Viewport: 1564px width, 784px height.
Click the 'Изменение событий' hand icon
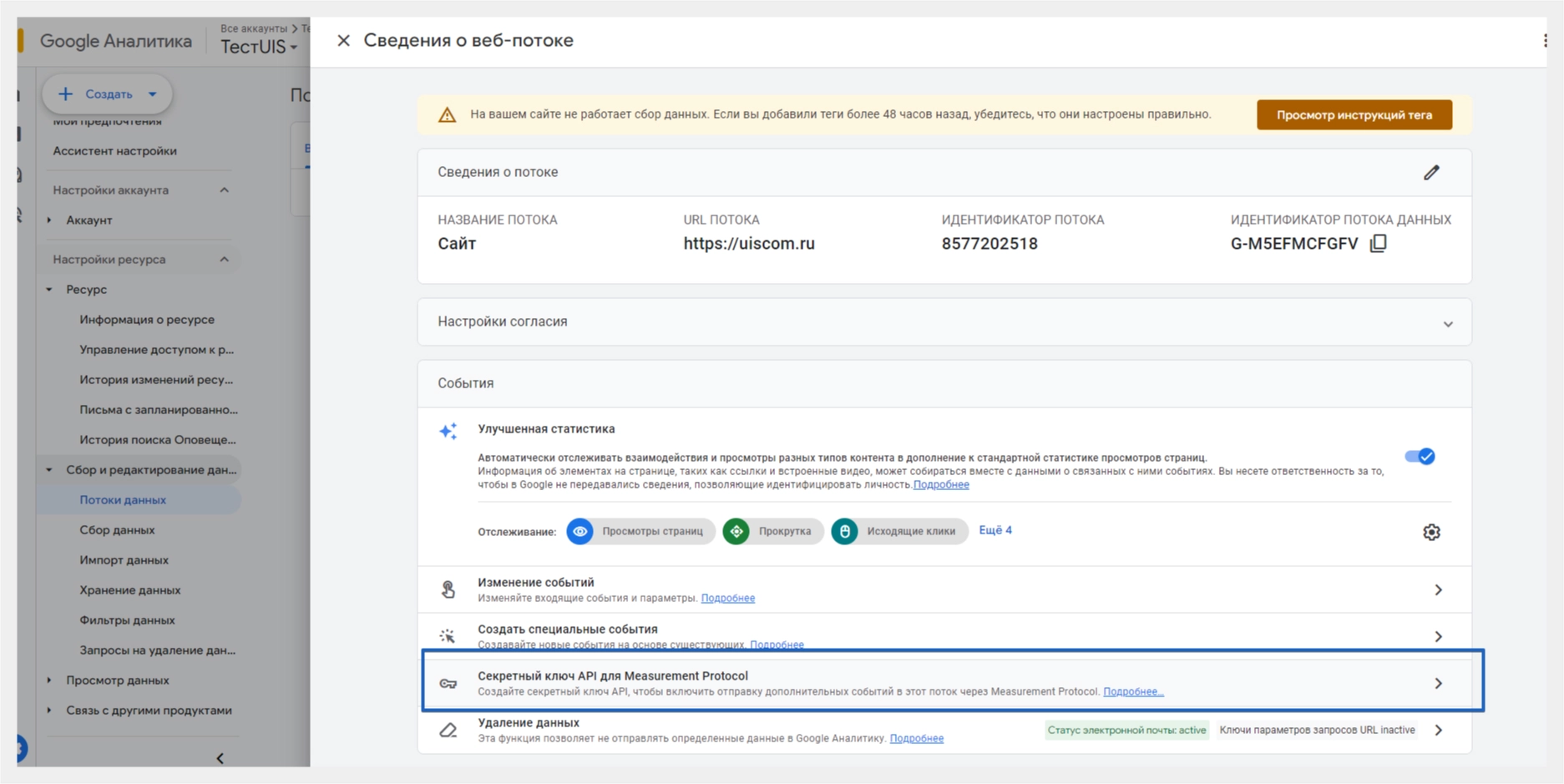[x=448, y=589]
